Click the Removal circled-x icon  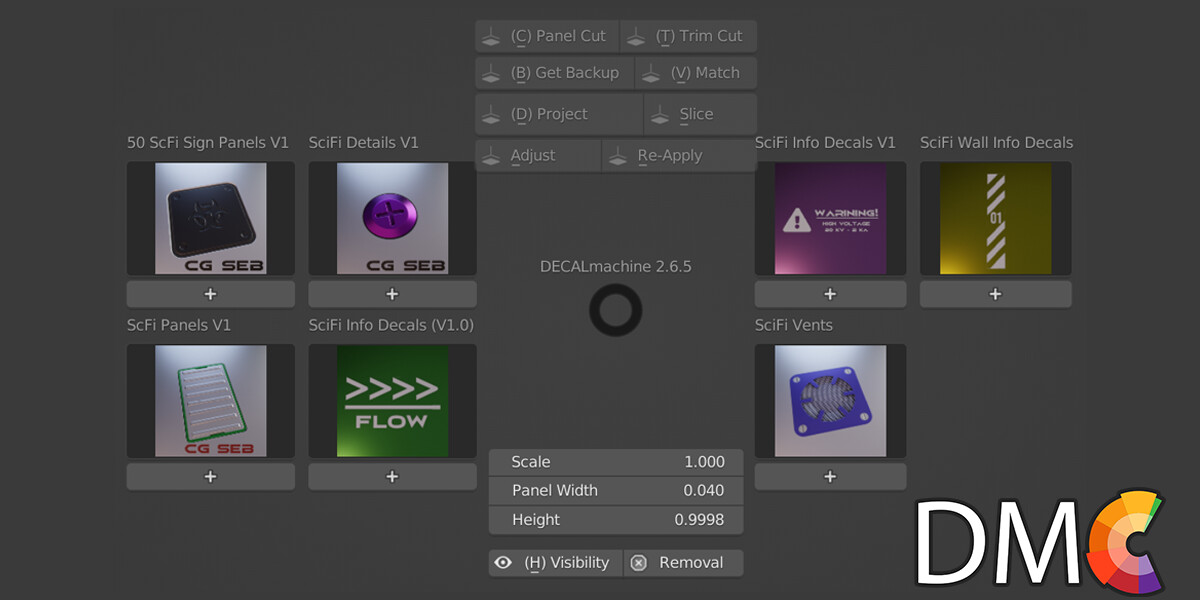click(639, 562)
